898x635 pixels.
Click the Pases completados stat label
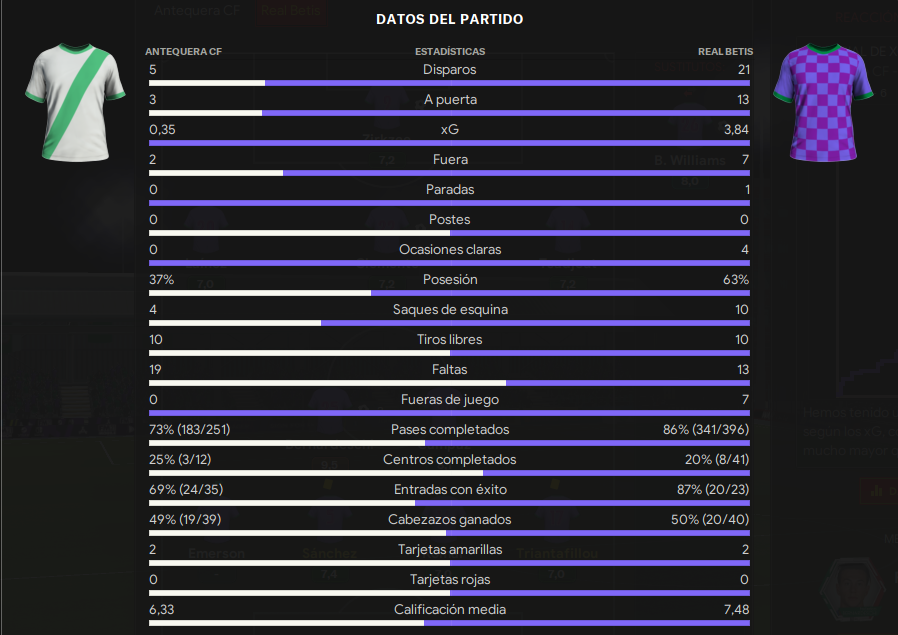tap(450, 429)
